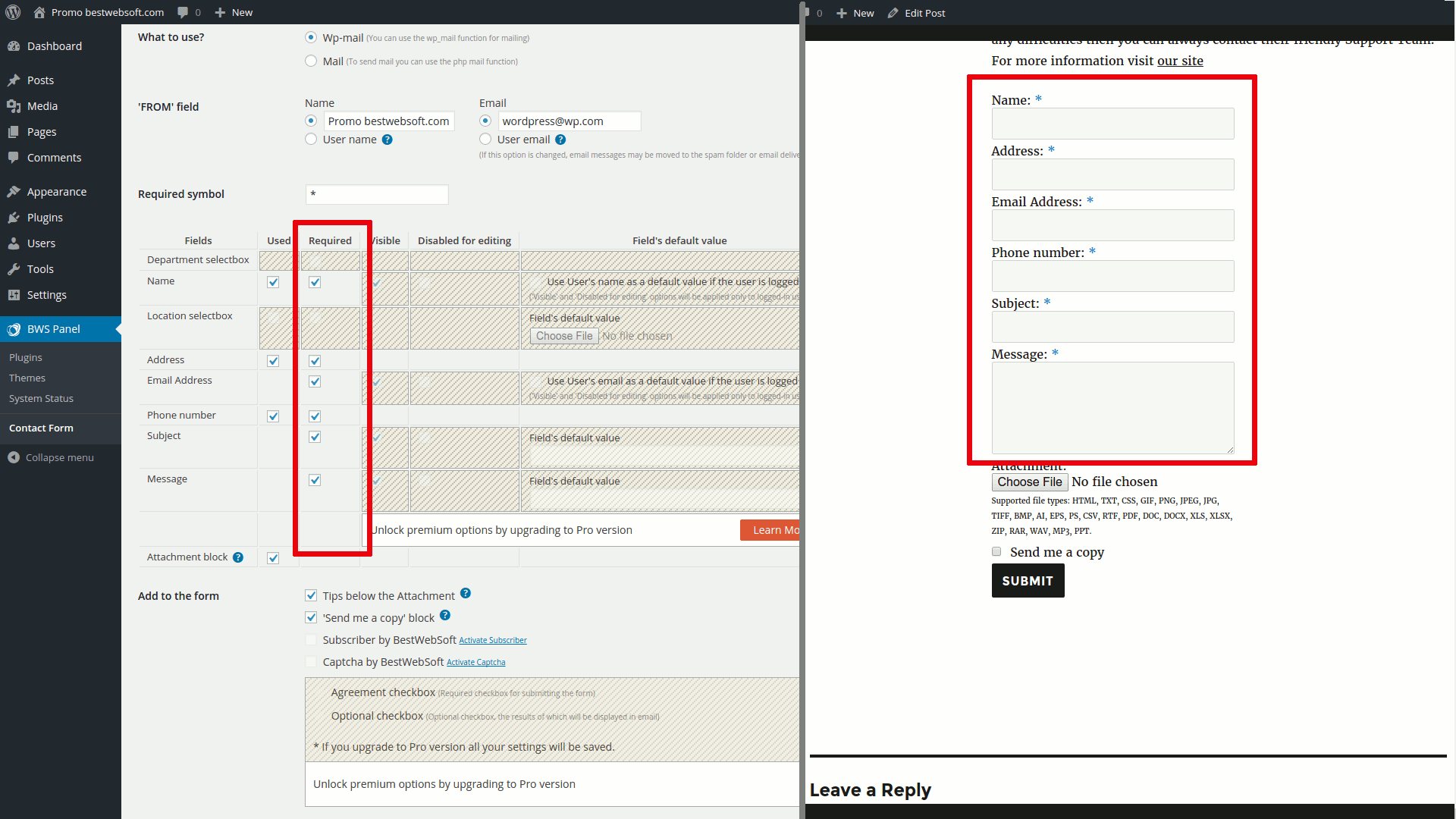Click the Message textarea on the form

1112,408
